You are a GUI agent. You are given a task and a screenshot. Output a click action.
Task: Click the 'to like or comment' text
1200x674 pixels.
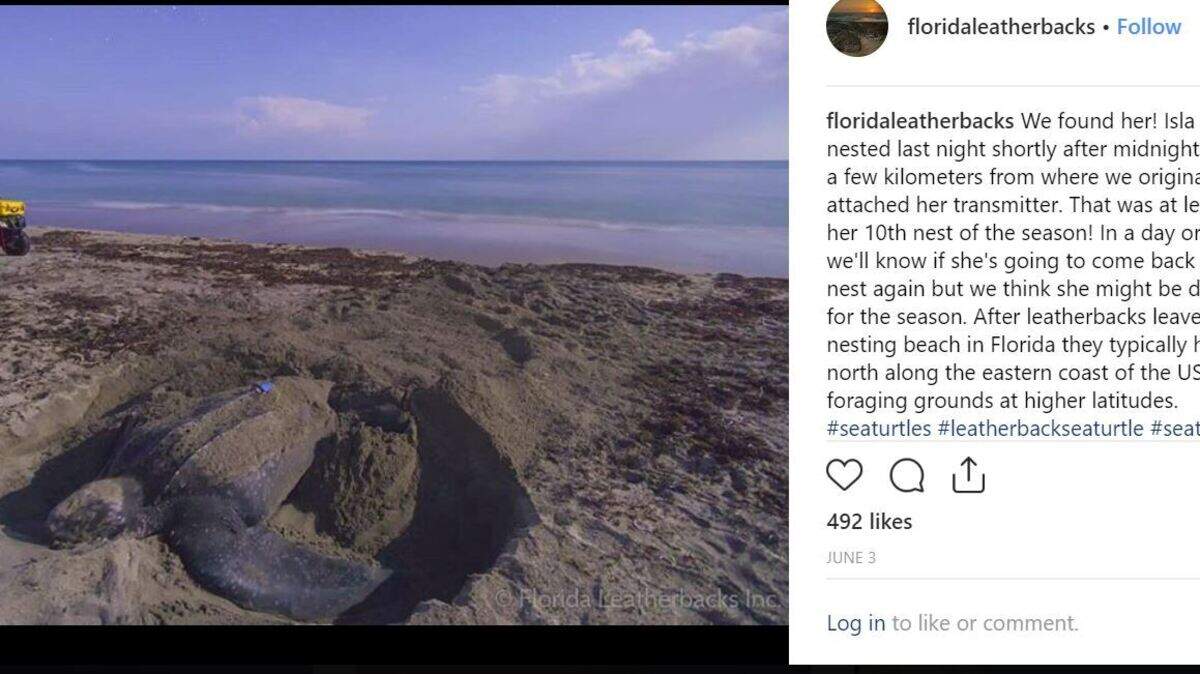click(985, 623)
